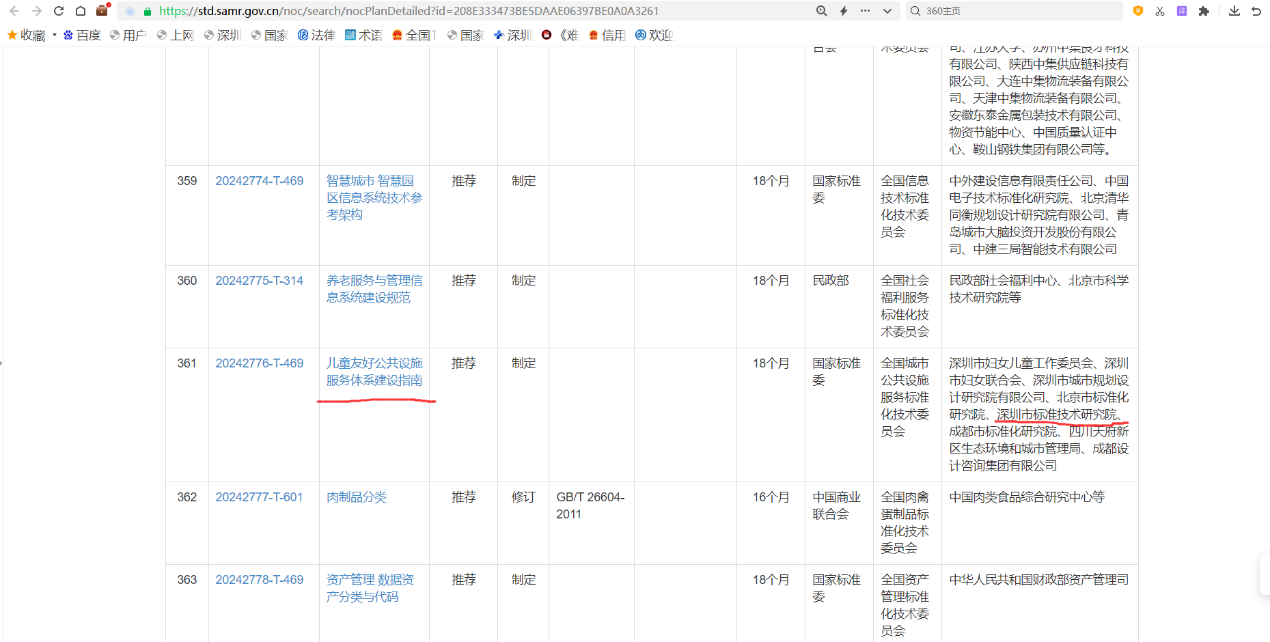Open the three-dot address bar menu
Viewport: 1270px width, 642px height.
coord(865,11)
